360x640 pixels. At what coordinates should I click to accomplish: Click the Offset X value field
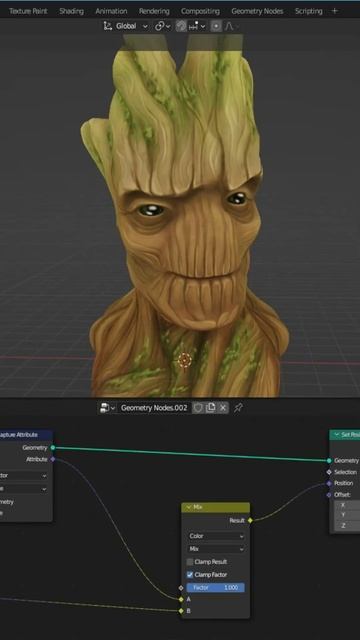(347, 505)
